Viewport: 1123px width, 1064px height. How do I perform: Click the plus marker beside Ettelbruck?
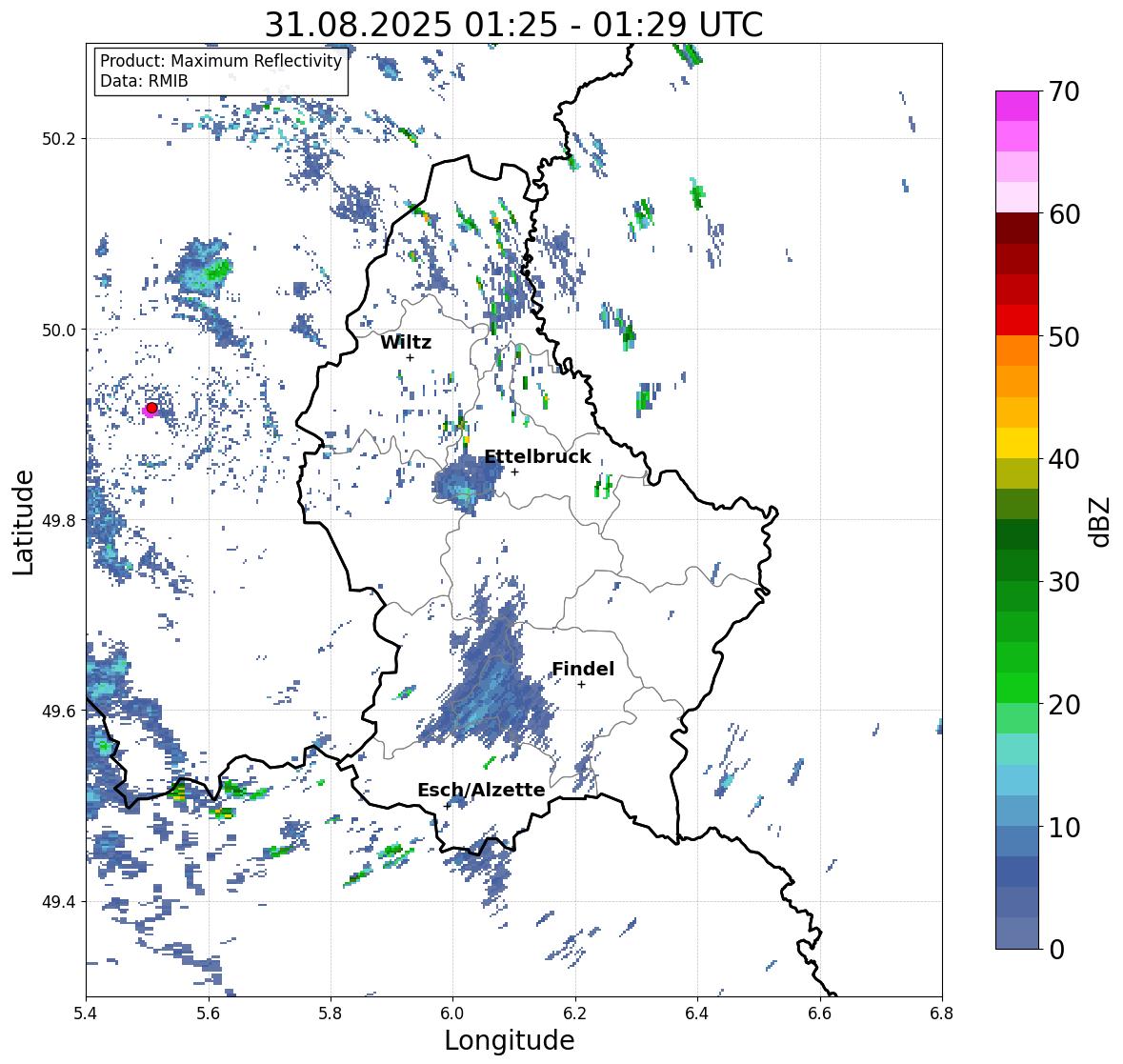(514, 472)
